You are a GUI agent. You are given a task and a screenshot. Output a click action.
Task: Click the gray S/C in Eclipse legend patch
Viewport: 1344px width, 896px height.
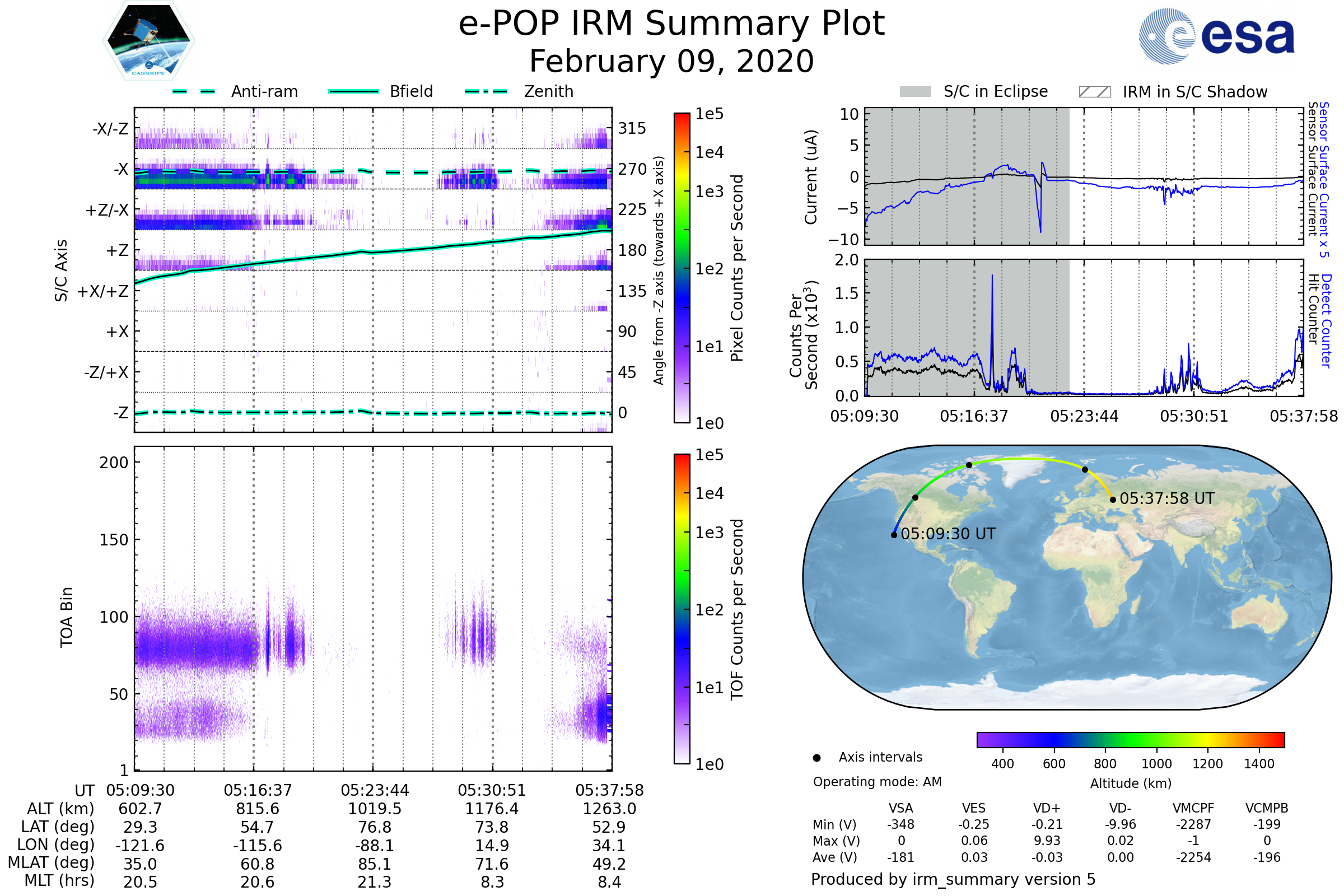[x=915, y=92]
